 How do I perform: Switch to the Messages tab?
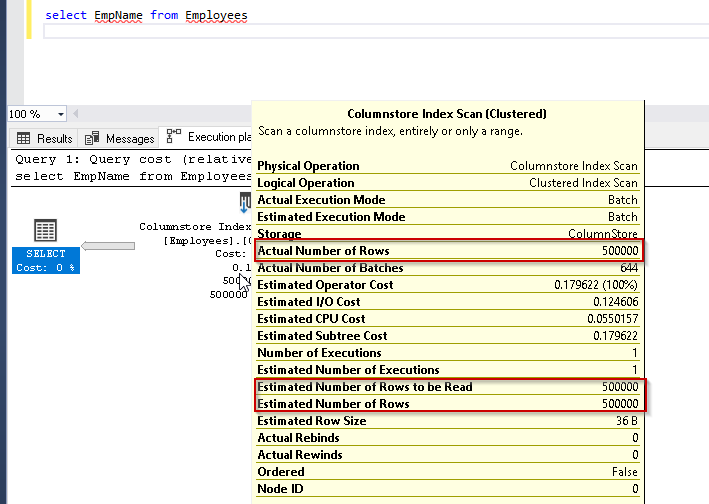(x=130, y=138)
